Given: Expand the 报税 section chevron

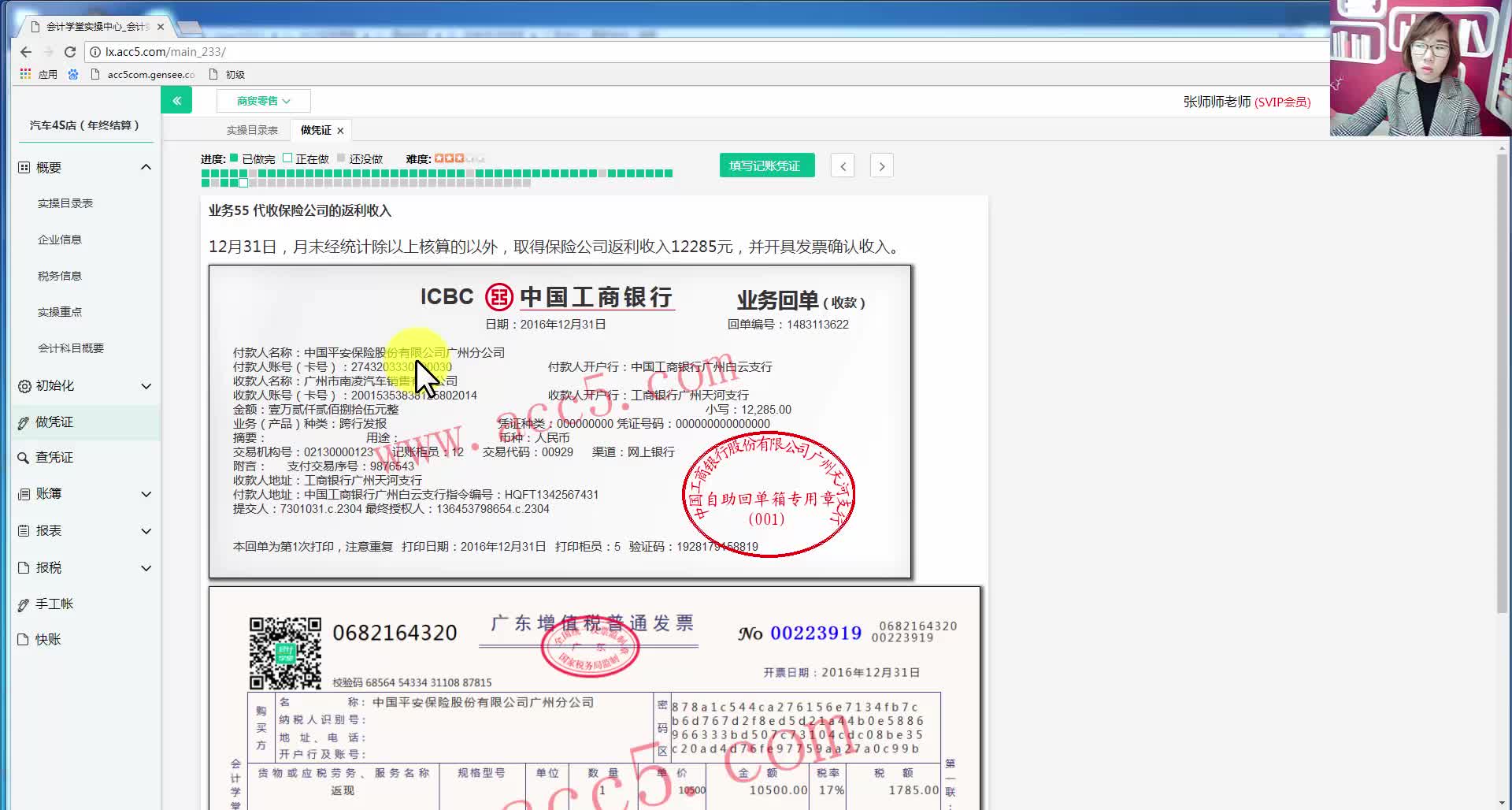Looking at the screenshot, I should point(146,568).
